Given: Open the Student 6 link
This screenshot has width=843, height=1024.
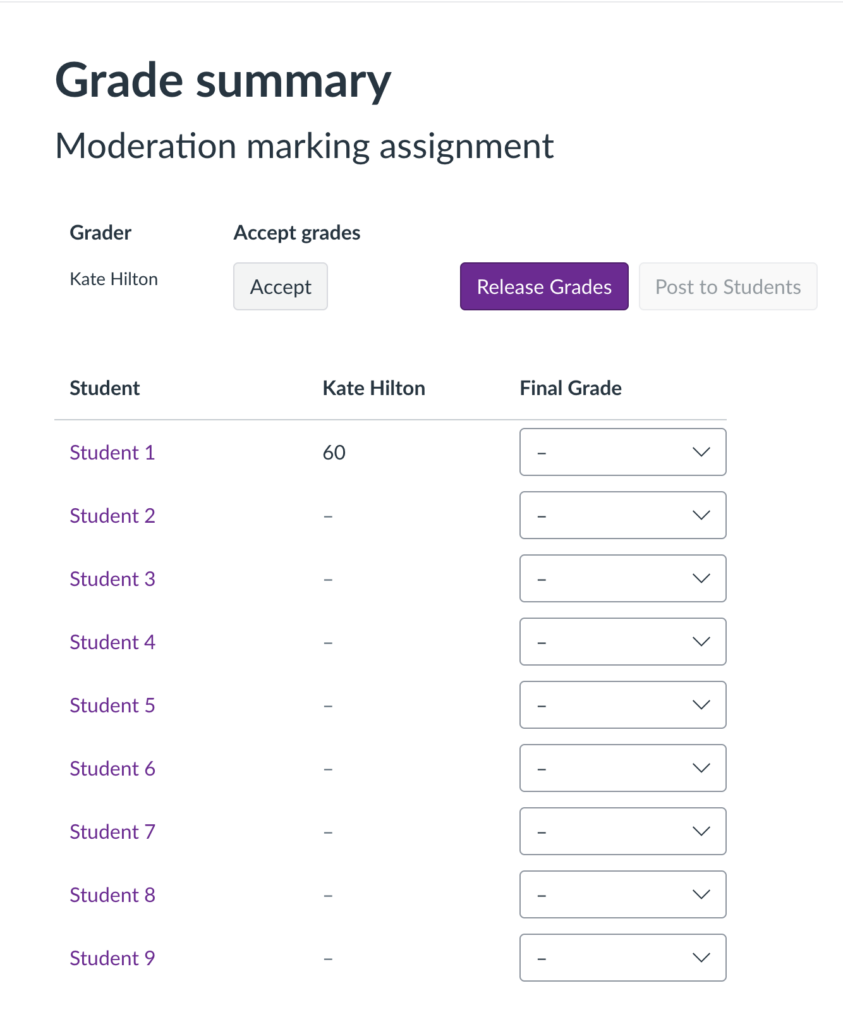Looking at the screenshot, I should 112,768.
